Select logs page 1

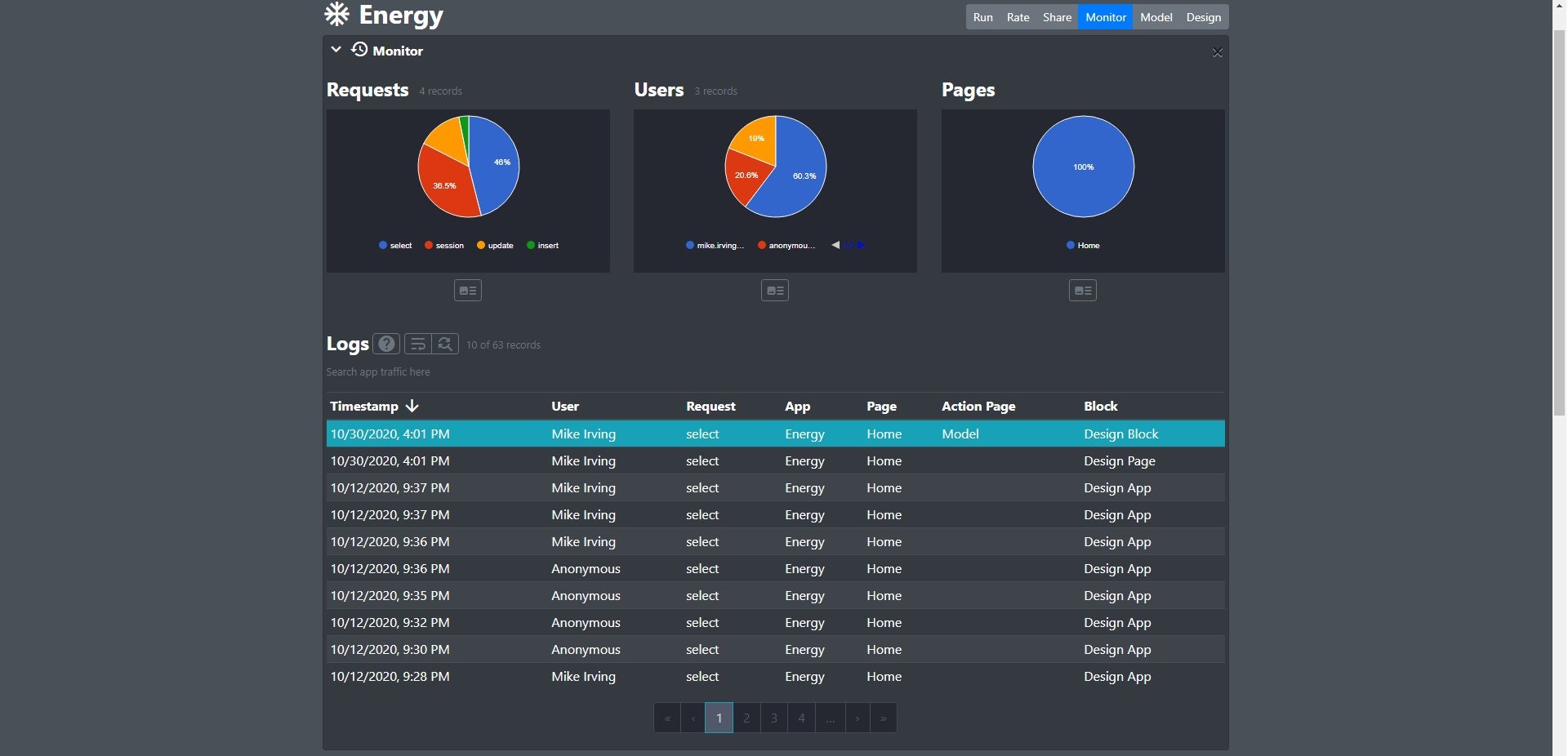719,718
